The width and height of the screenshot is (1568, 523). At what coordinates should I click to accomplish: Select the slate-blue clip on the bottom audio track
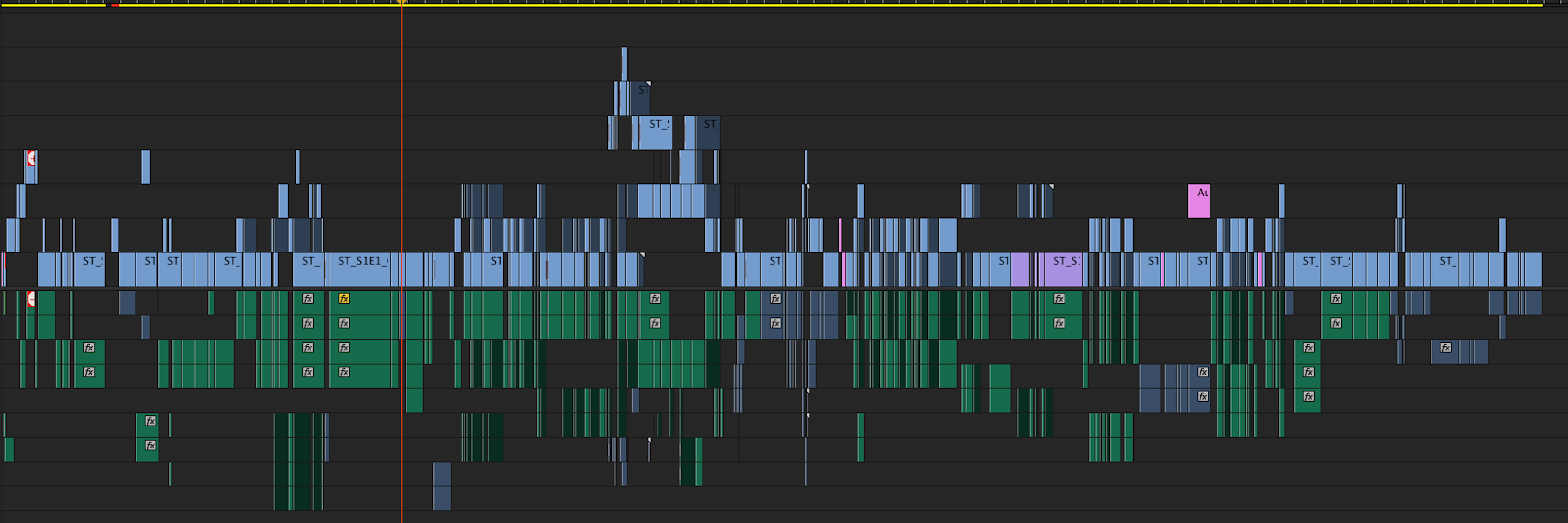pyautogui.click(x=442, y=486)
